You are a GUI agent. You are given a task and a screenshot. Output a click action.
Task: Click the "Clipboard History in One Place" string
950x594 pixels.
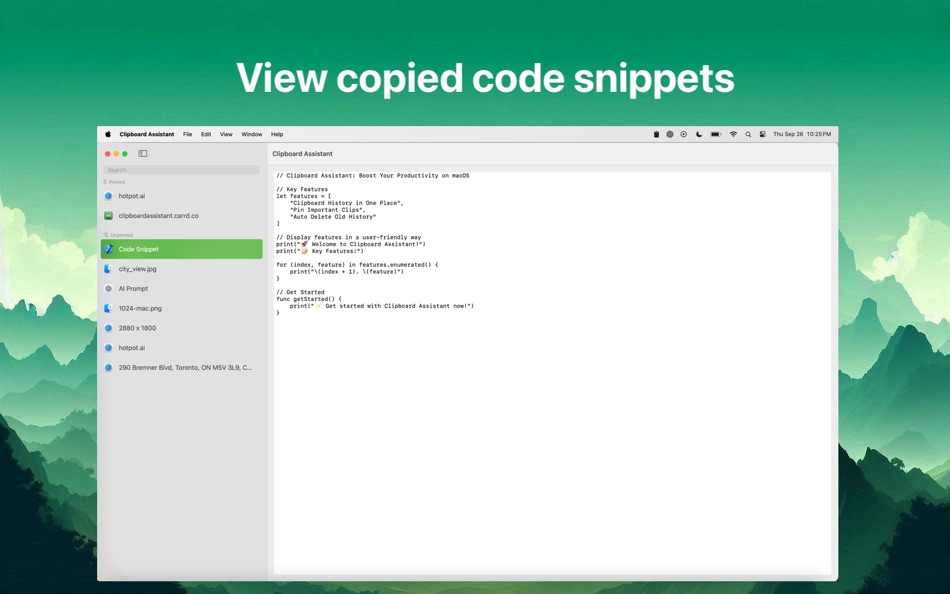tap(347, 203)
